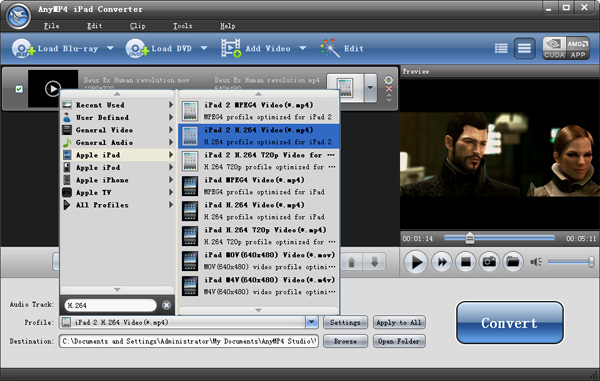Click the Settings button
The height and width of the screenshot is (381, 600).
[345, 322]
